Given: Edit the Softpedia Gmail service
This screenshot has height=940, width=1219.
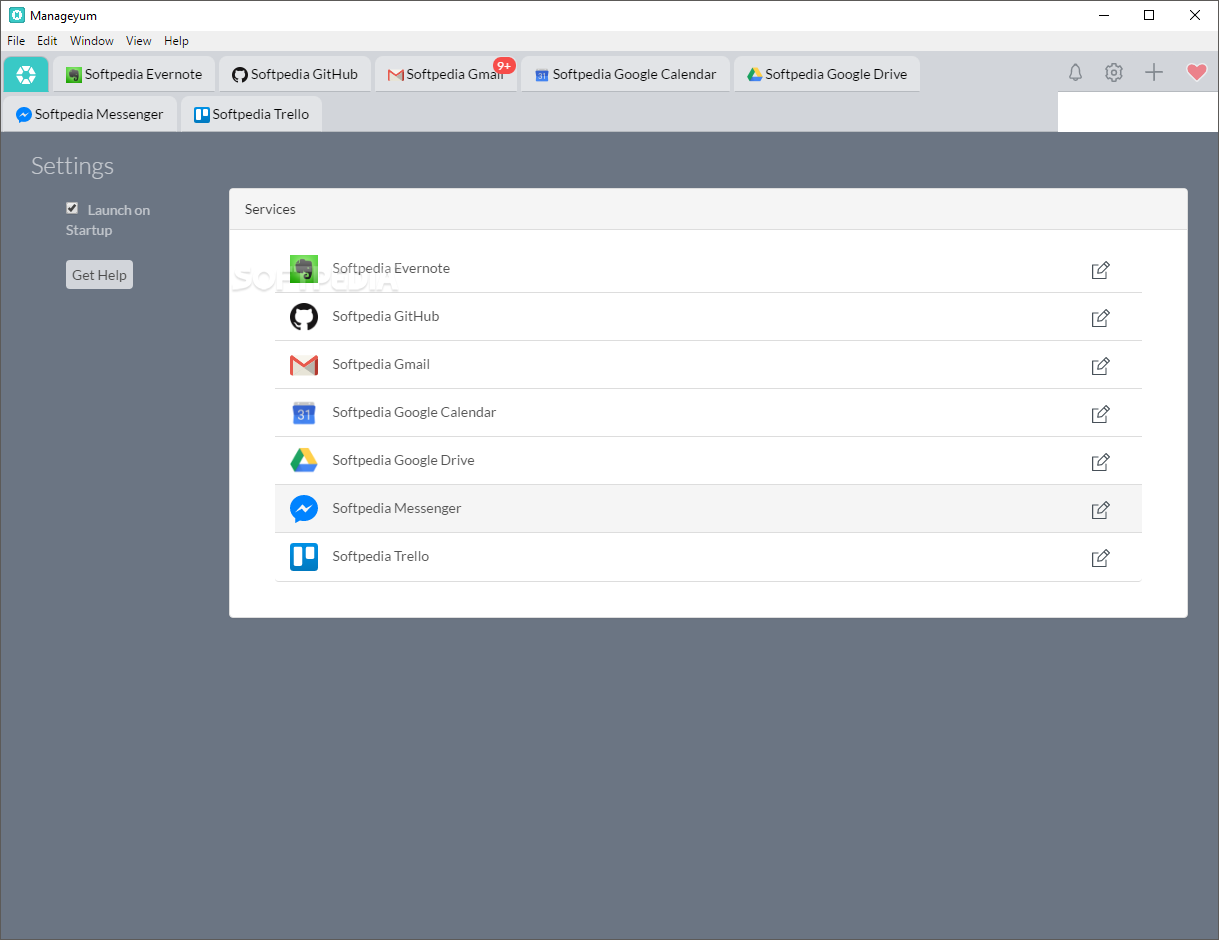Looking at the screenshot, I should tap(1100, 366).
